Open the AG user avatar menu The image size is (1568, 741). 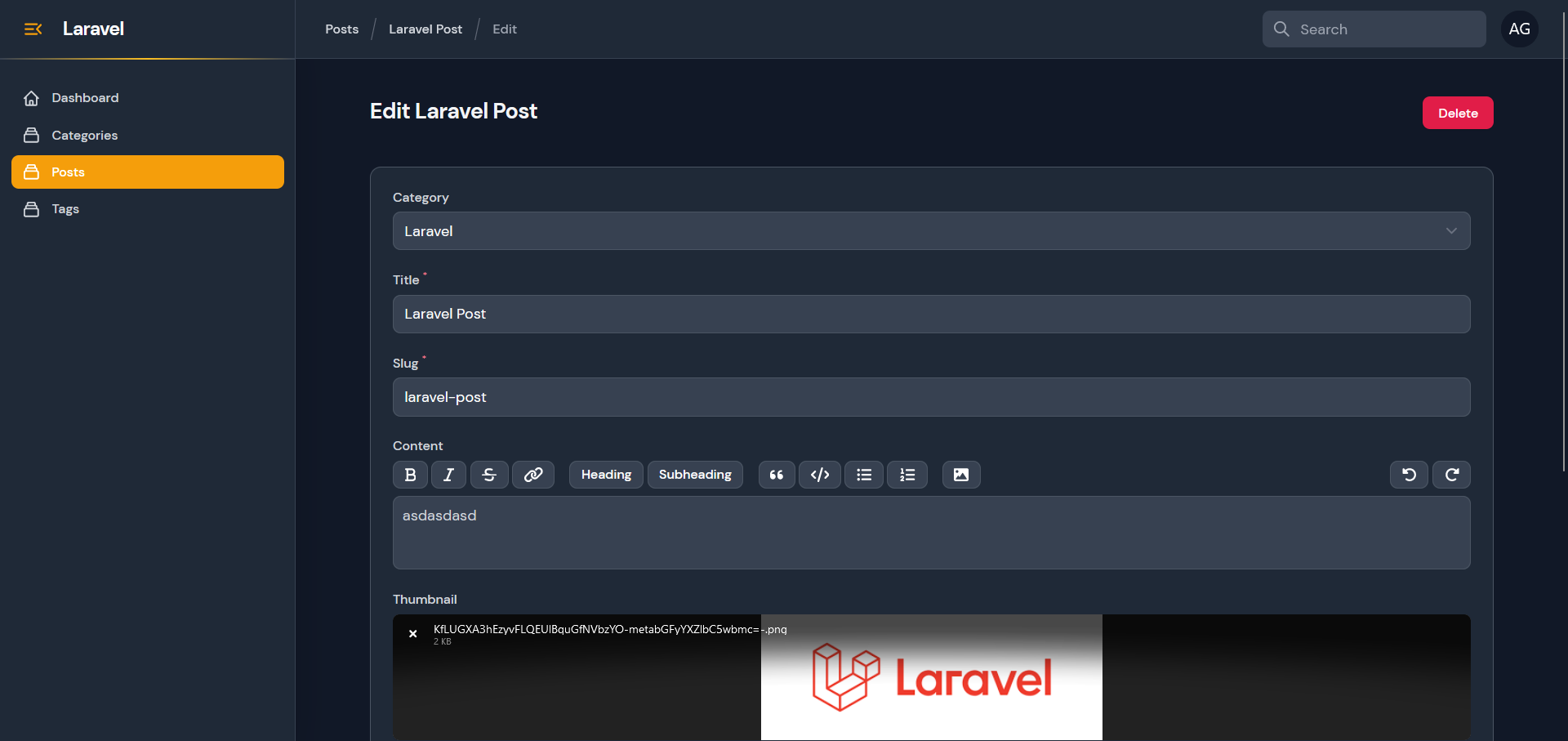coord(1520,29)
